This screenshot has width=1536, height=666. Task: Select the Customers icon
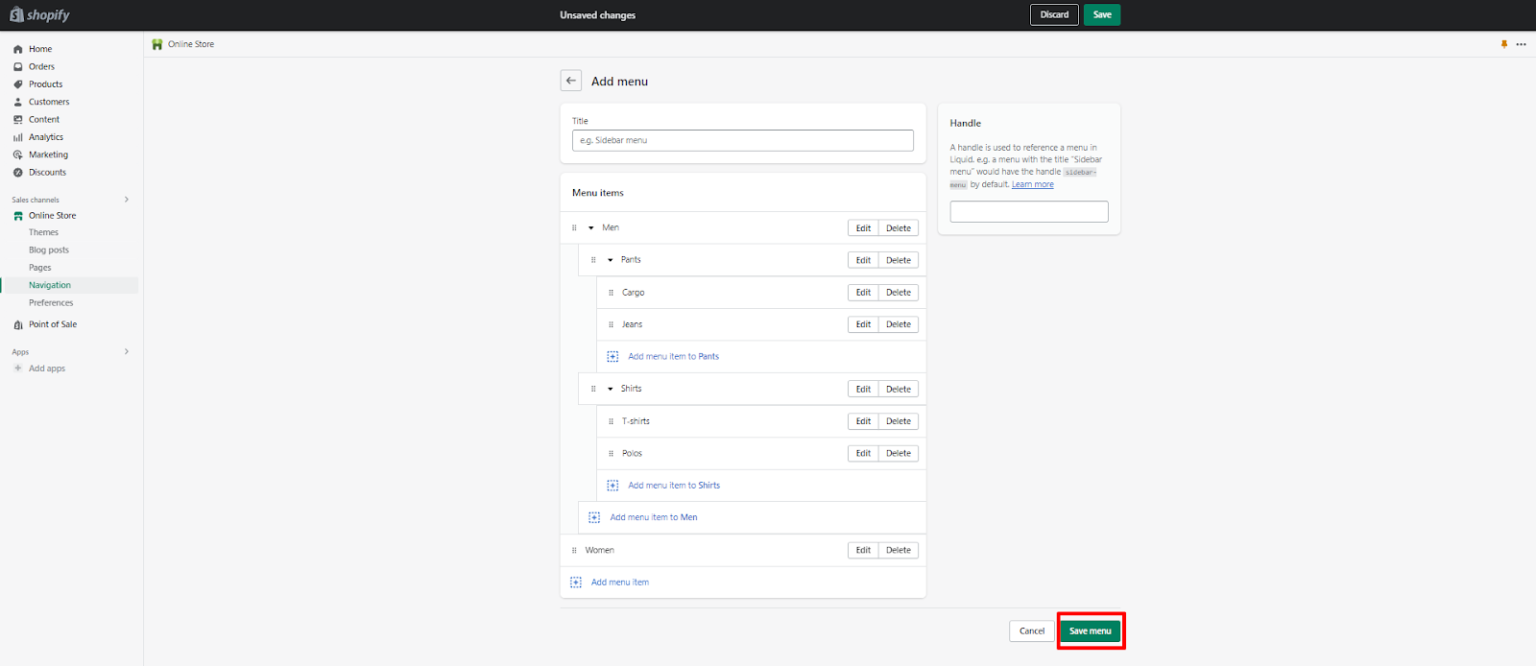coord(17,101)
